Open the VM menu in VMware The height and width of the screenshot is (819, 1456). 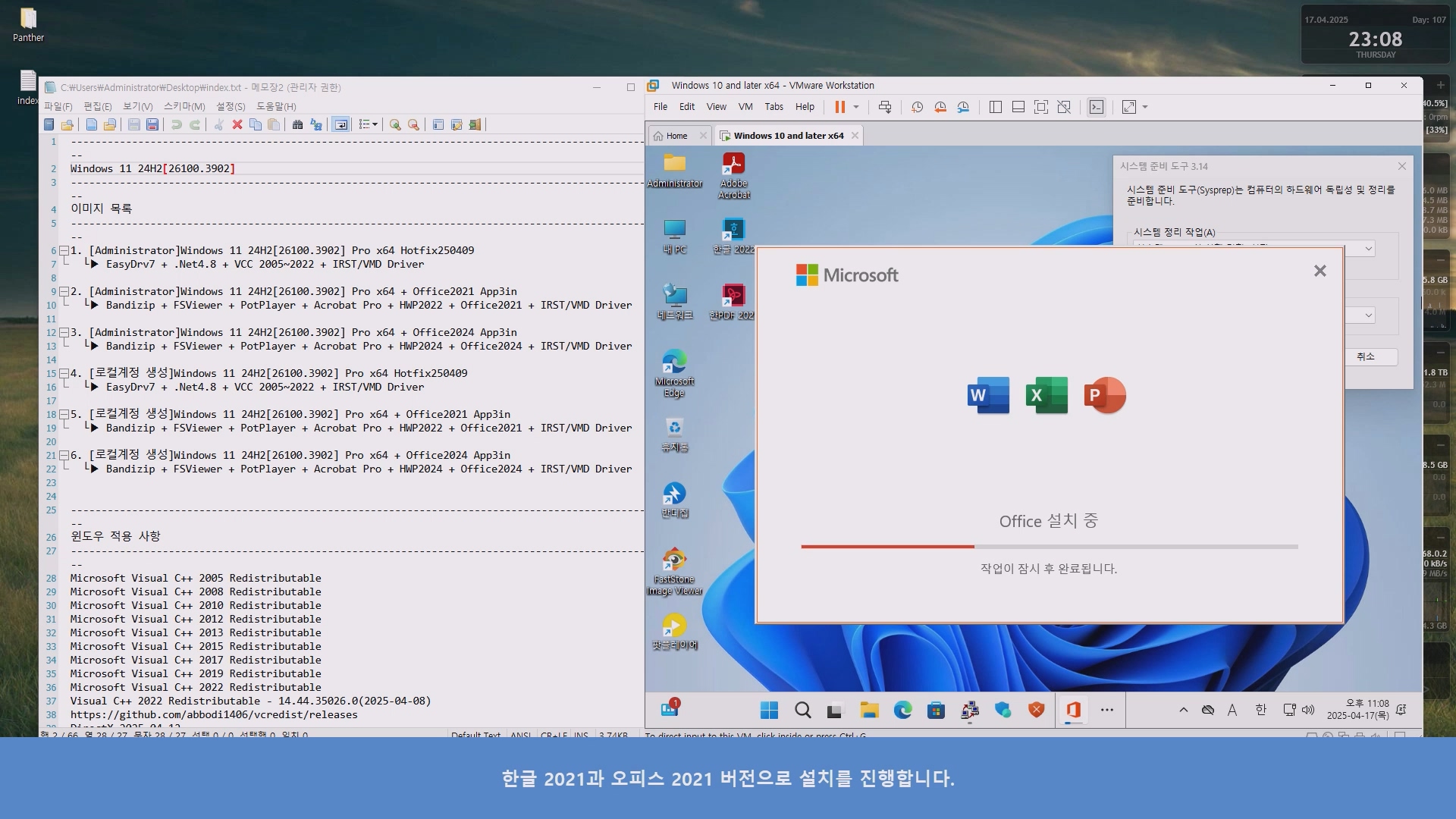(745, 107)
